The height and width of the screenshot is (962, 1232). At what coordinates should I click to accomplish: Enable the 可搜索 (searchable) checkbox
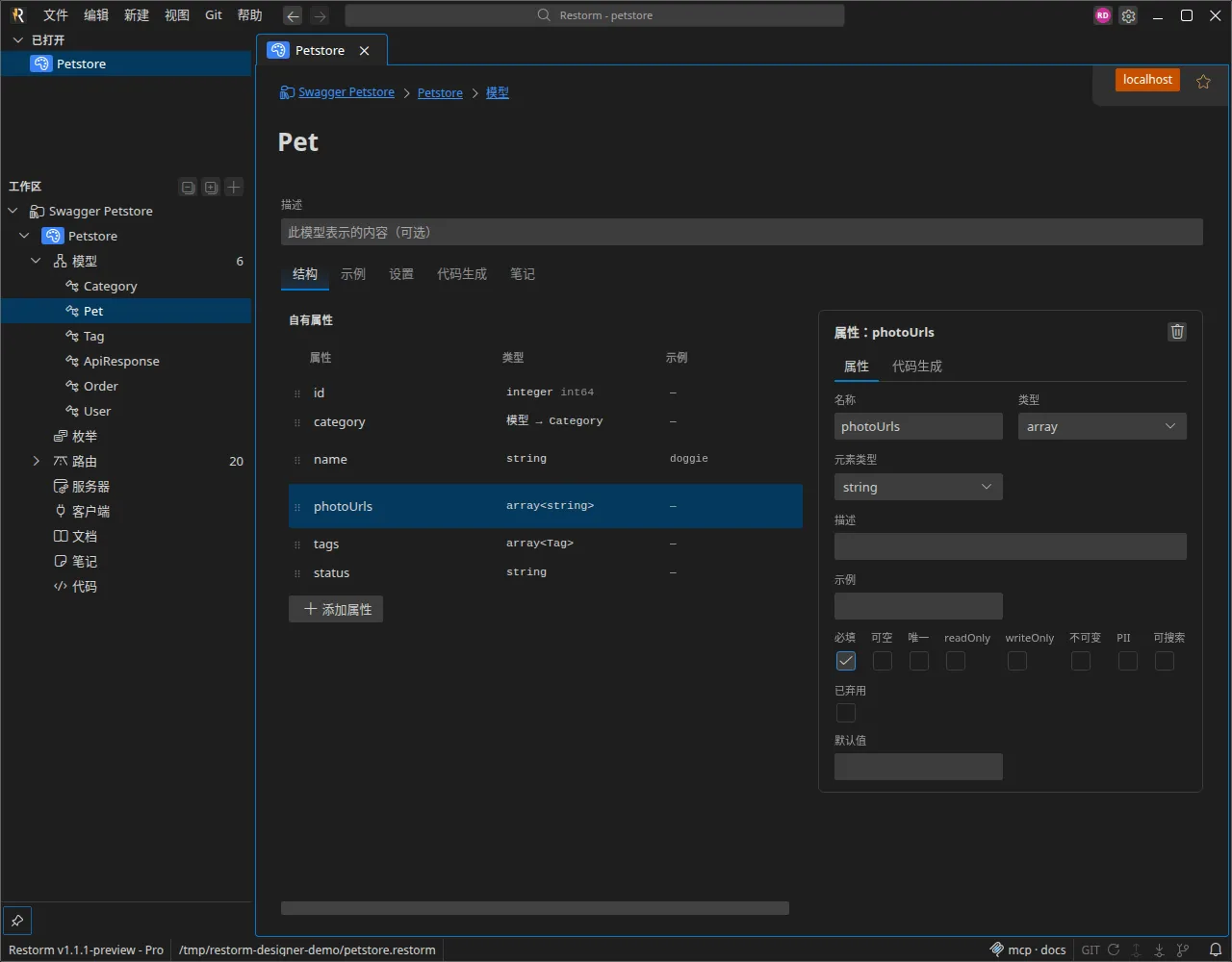coord(1164,661)
